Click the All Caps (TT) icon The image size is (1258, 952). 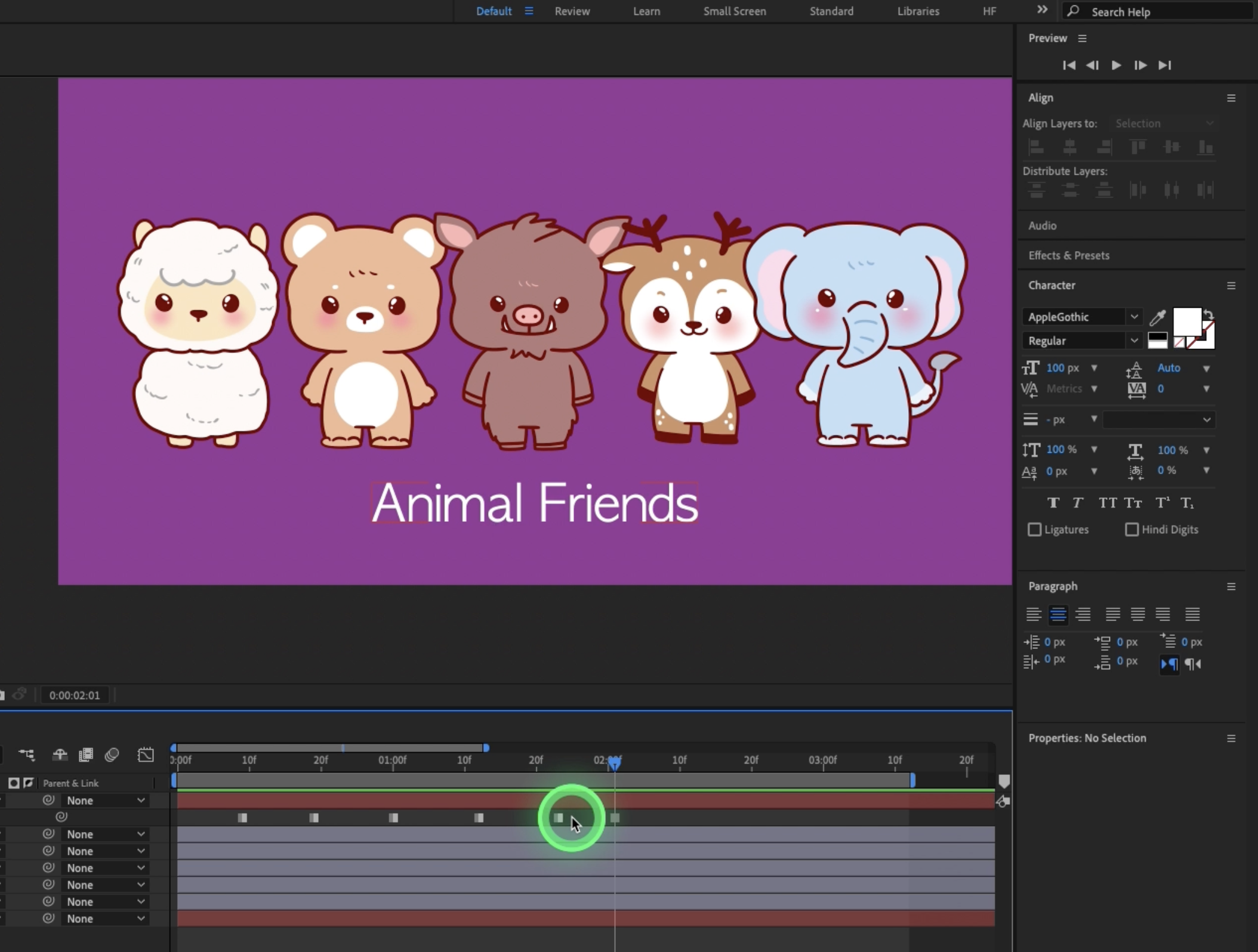(x=1107, y=503)
